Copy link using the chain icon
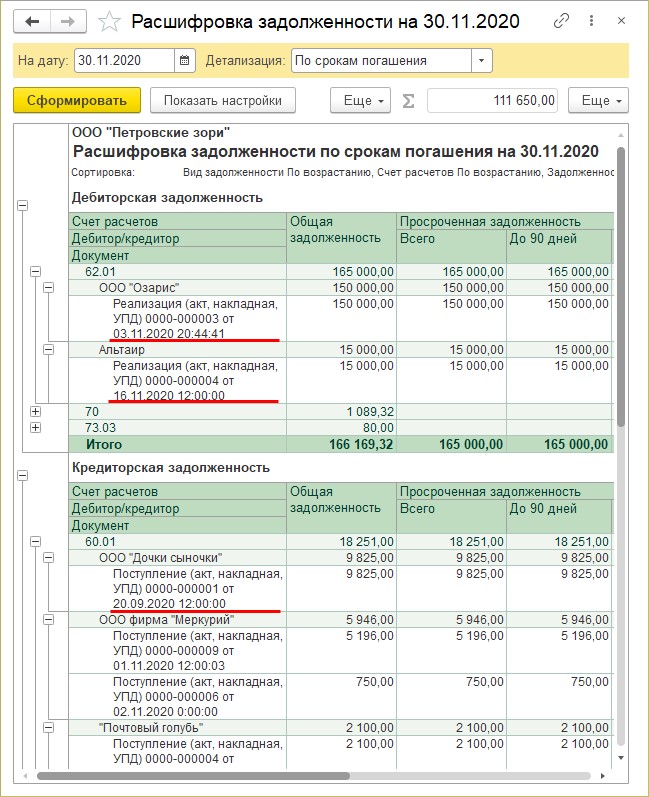Image resolution: width=649 pixels, height=797 pixels. 561,21
